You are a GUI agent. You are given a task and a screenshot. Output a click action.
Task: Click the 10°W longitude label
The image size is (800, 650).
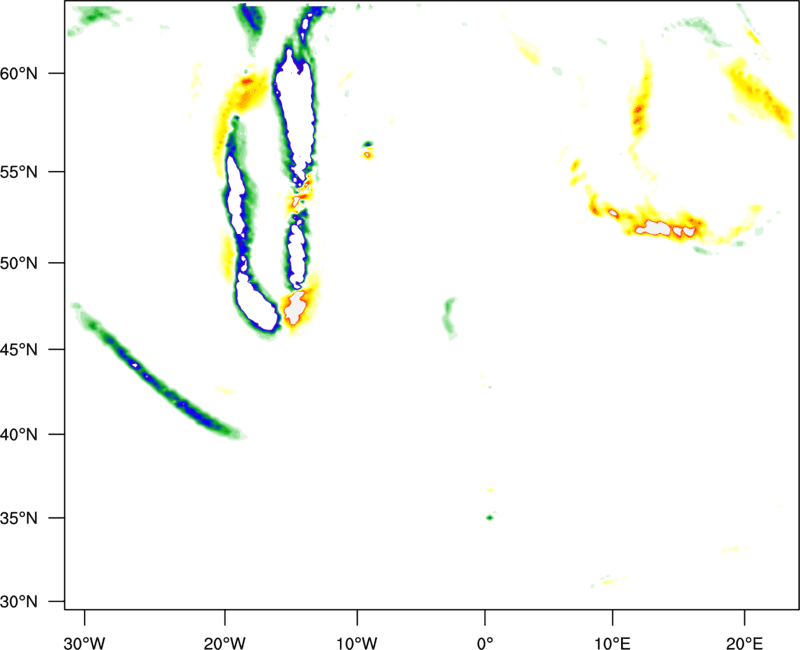[x=357, y=643]
